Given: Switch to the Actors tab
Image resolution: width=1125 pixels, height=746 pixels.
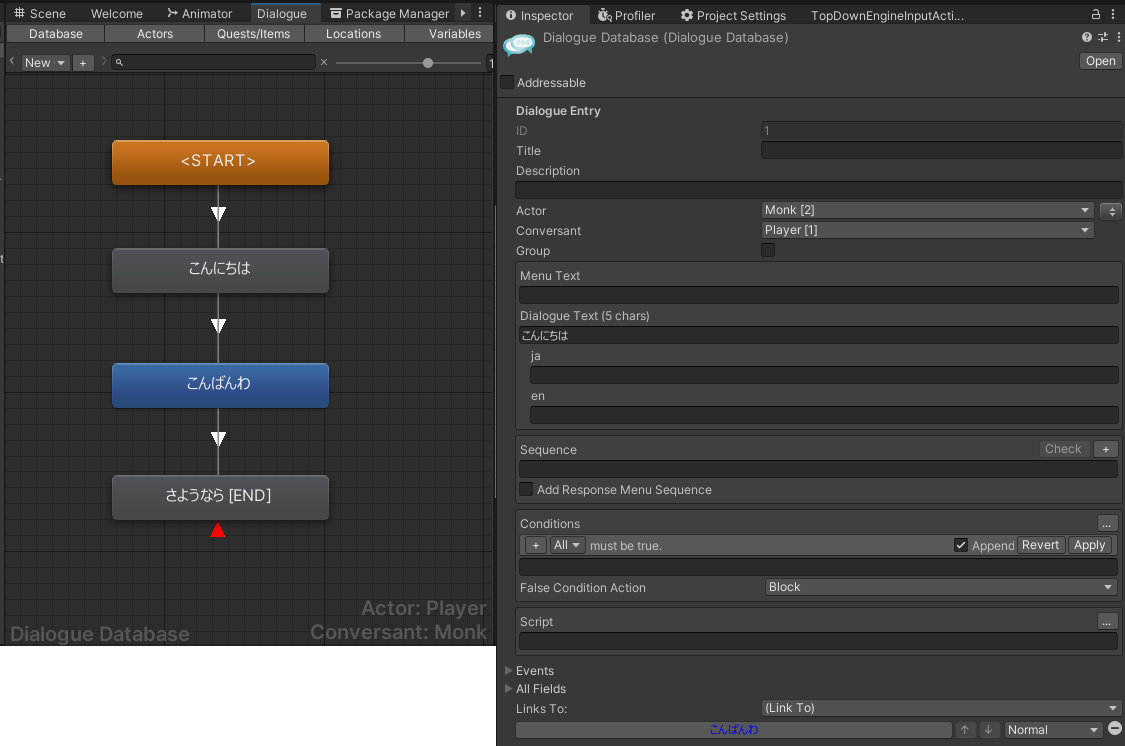Looking at the screenshot, I should tap(154, 33).
